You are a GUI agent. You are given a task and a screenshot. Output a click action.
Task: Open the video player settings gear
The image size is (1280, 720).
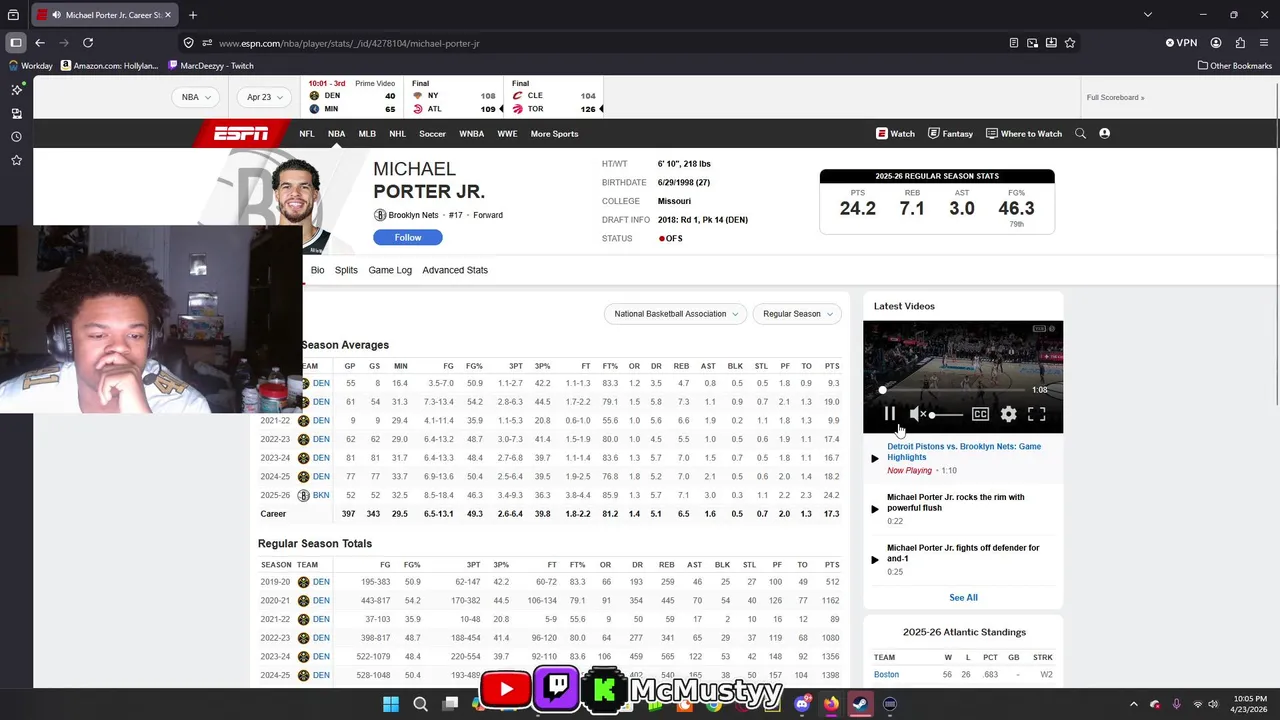[x=1008, y=414]
